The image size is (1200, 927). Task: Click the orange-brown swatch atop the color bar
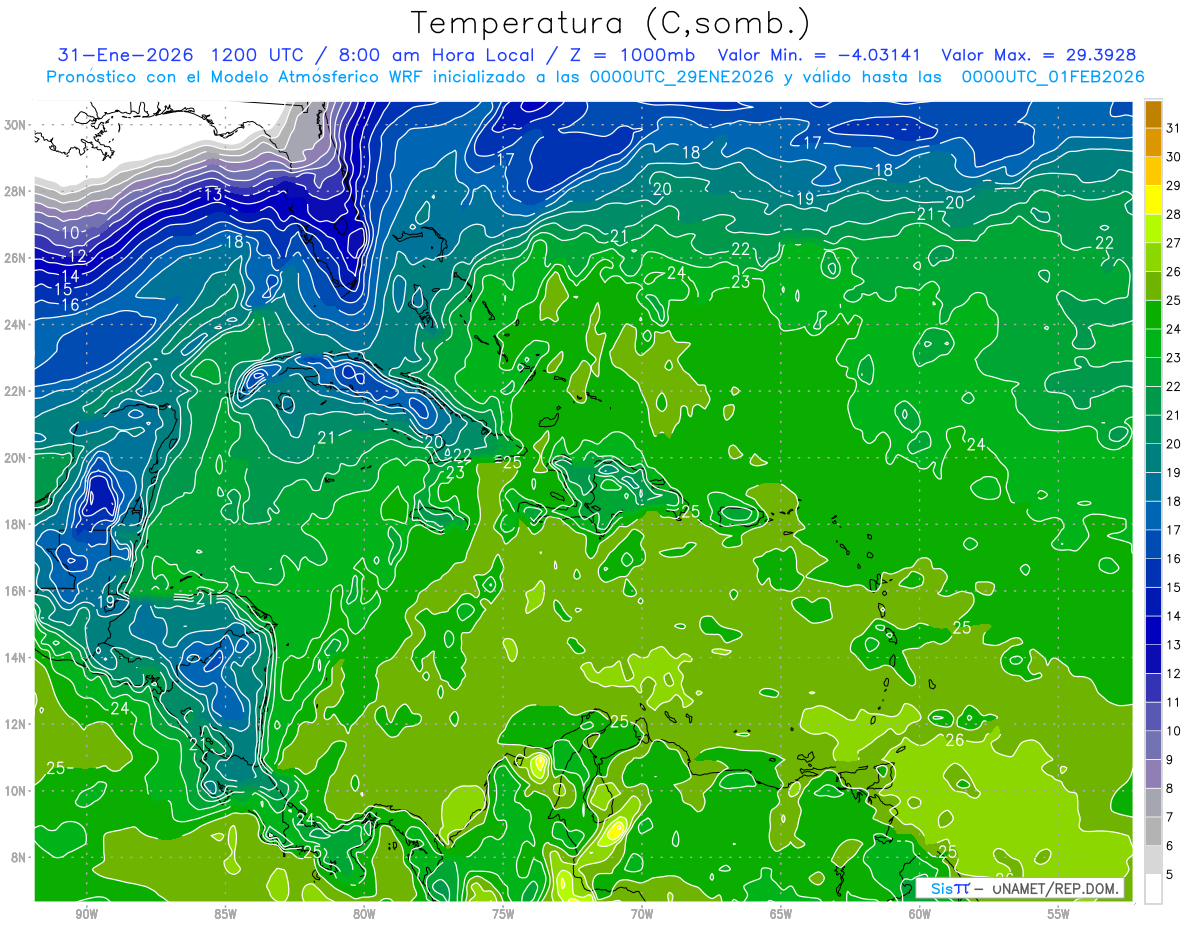(1153, 113)
